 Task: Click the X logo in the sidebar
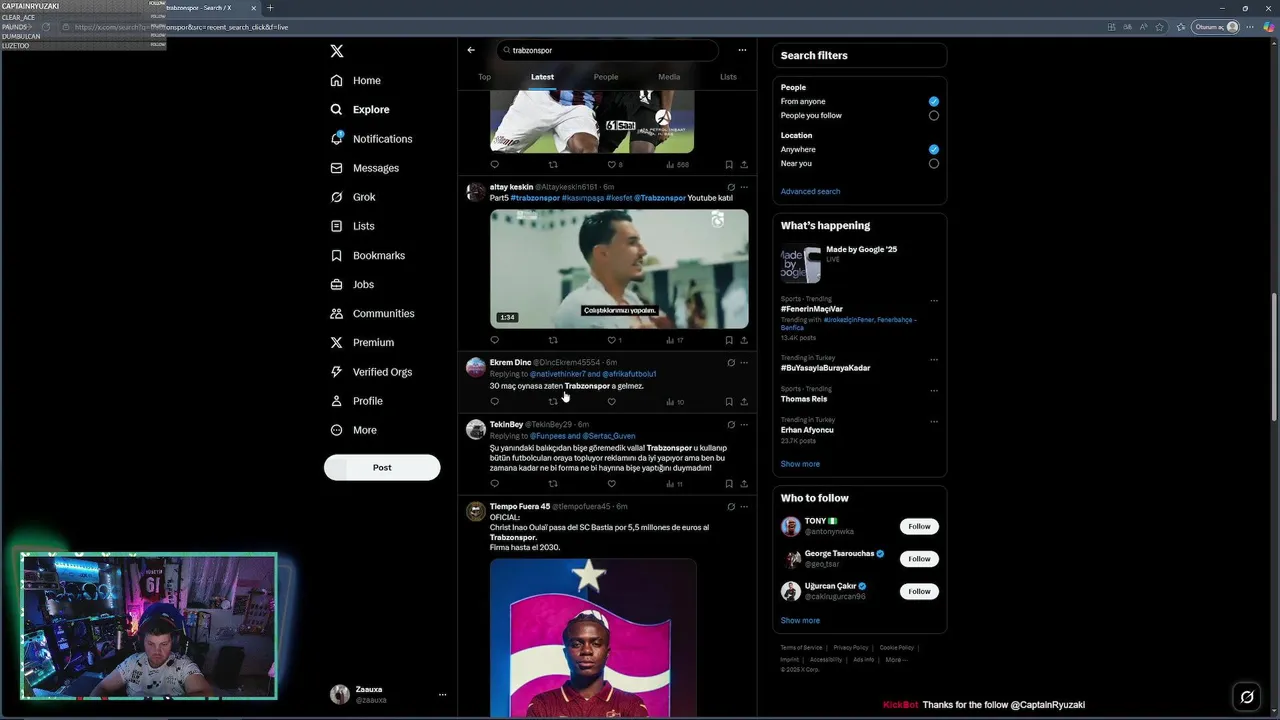(337, 51)
